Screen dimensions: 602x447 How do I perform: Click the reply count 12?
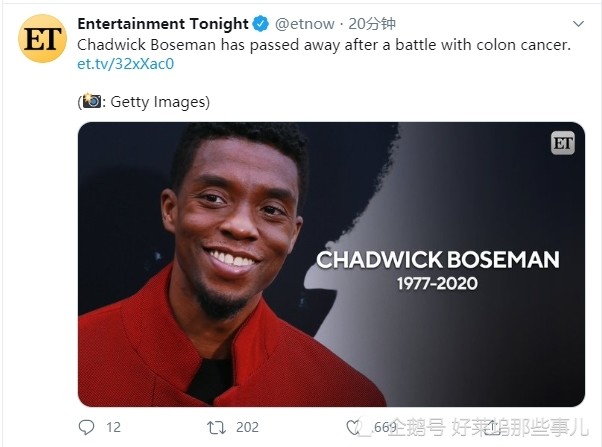113,427
